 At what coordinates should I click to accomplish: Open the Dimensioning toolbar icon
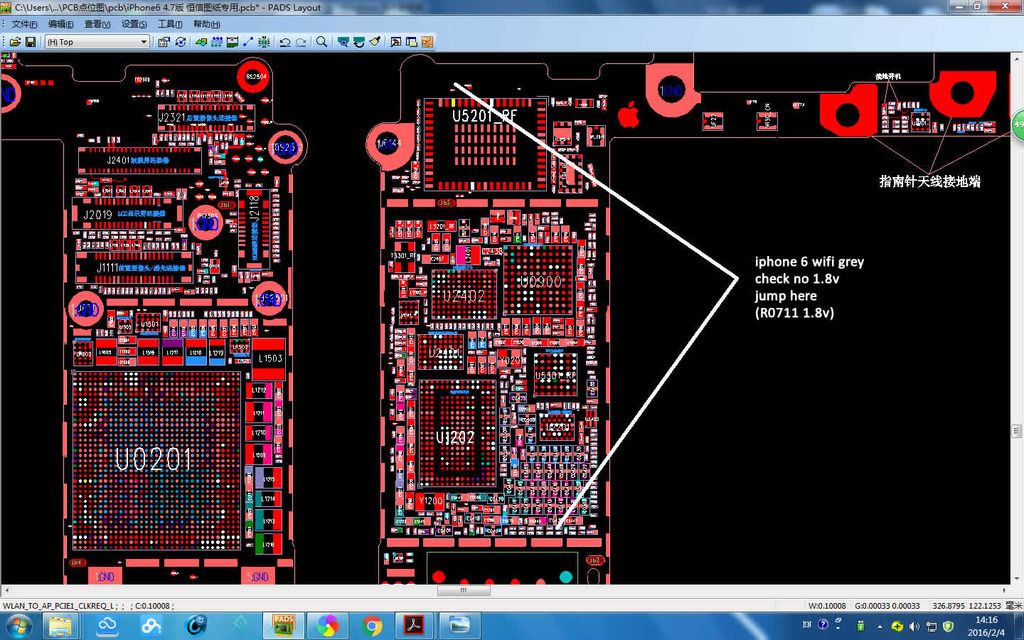(232, 42)
